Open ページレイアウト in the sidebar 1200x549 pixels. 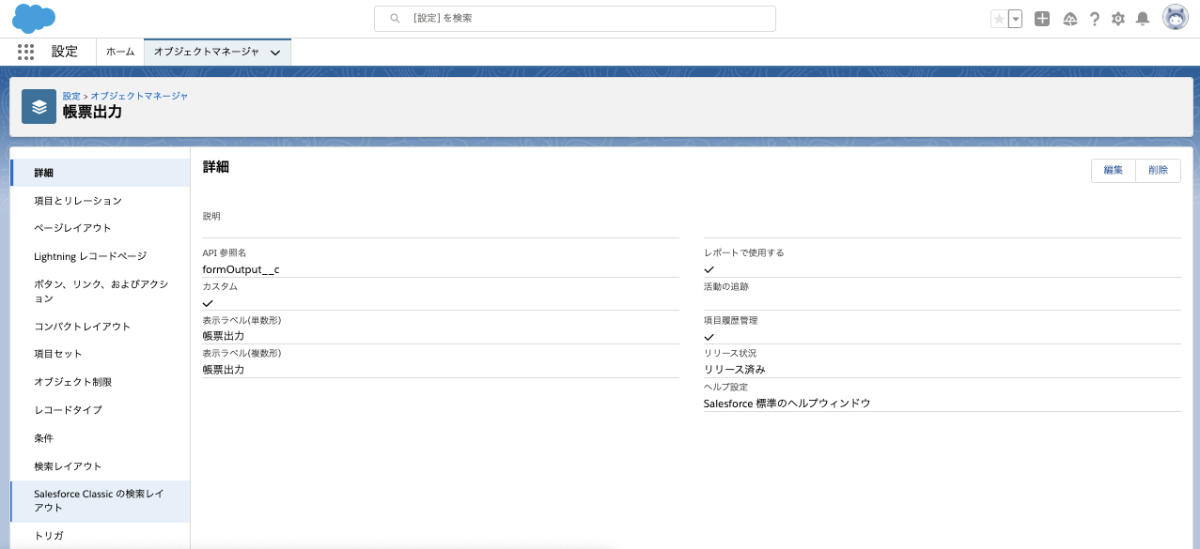tap(100, 228)
